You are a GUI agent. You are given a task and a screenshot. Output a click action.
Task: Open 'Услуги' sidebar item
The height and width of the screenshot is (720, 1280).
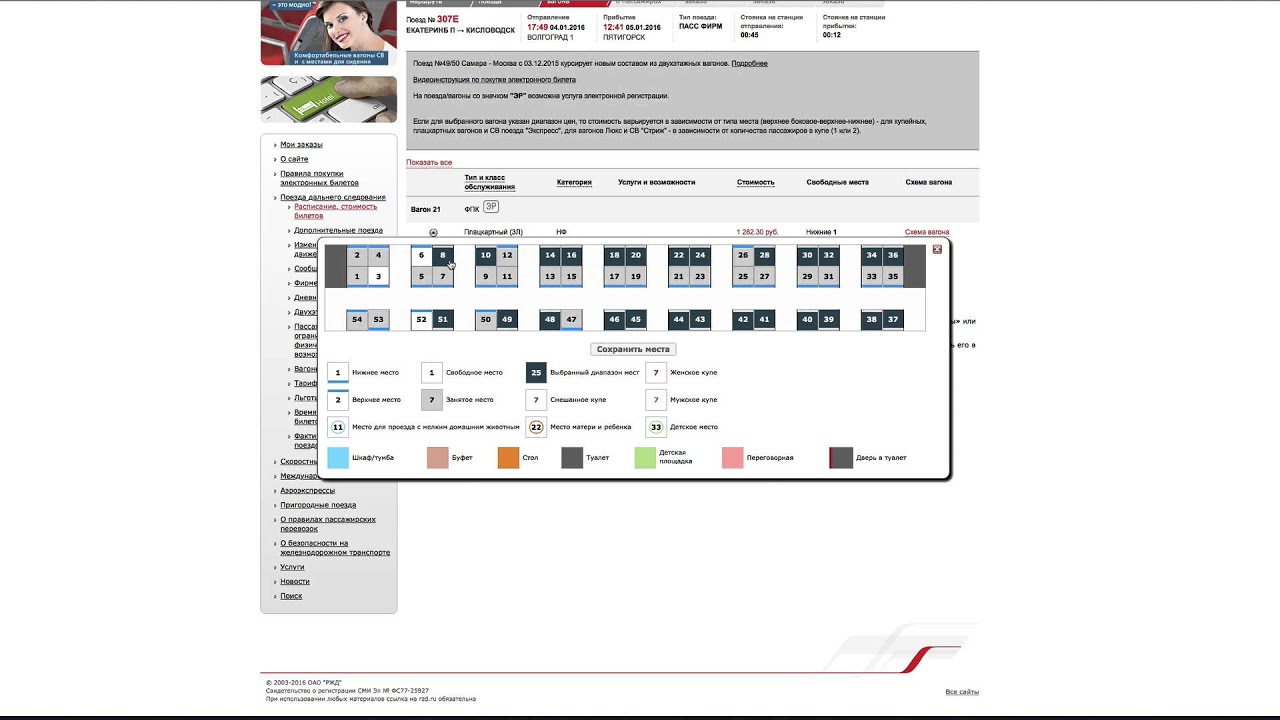(292, 567)
